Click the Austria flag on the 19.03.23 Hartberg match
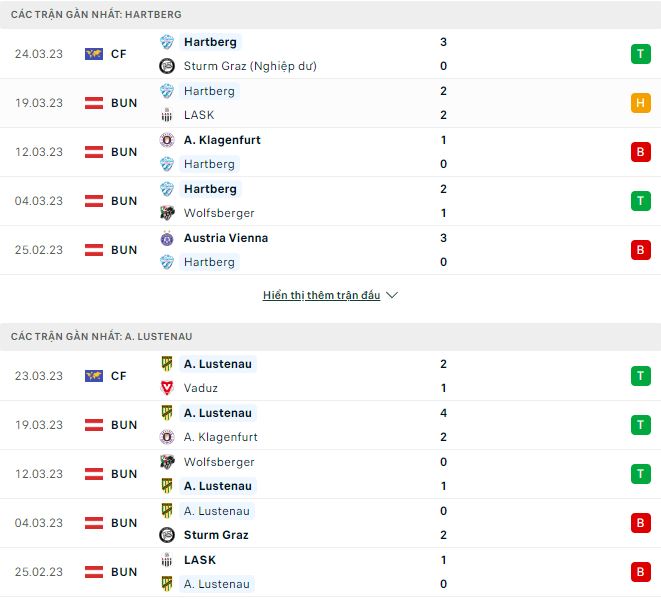 94,103
